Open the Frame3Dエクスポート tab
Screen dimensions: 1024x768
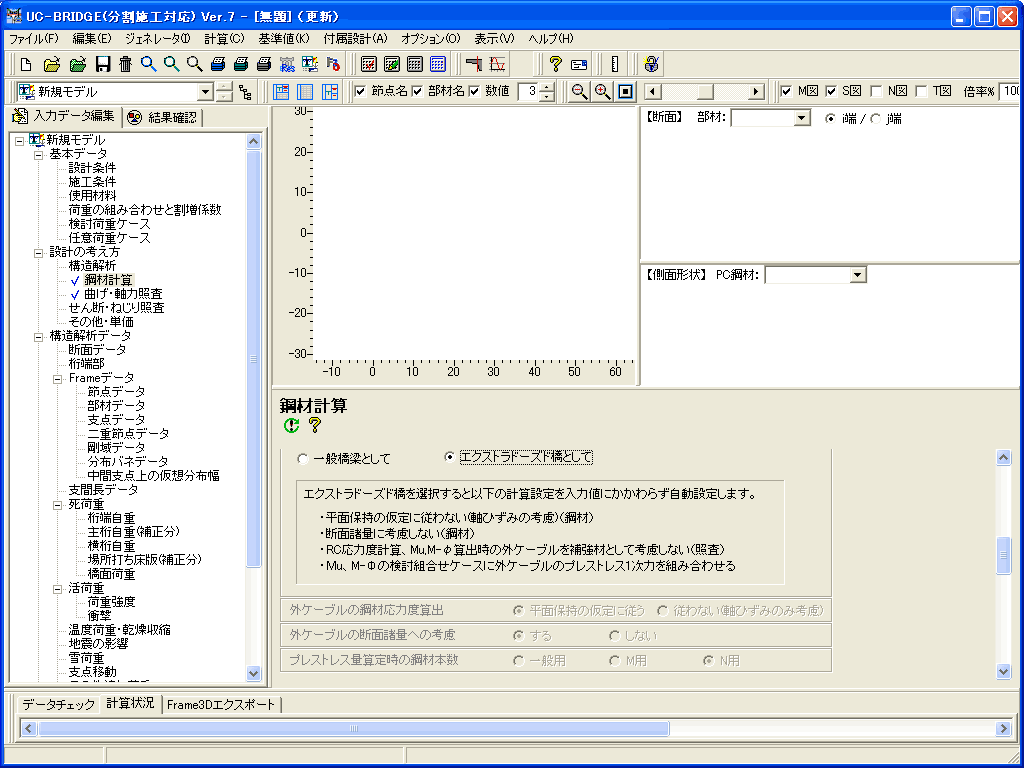click(221, 704)
